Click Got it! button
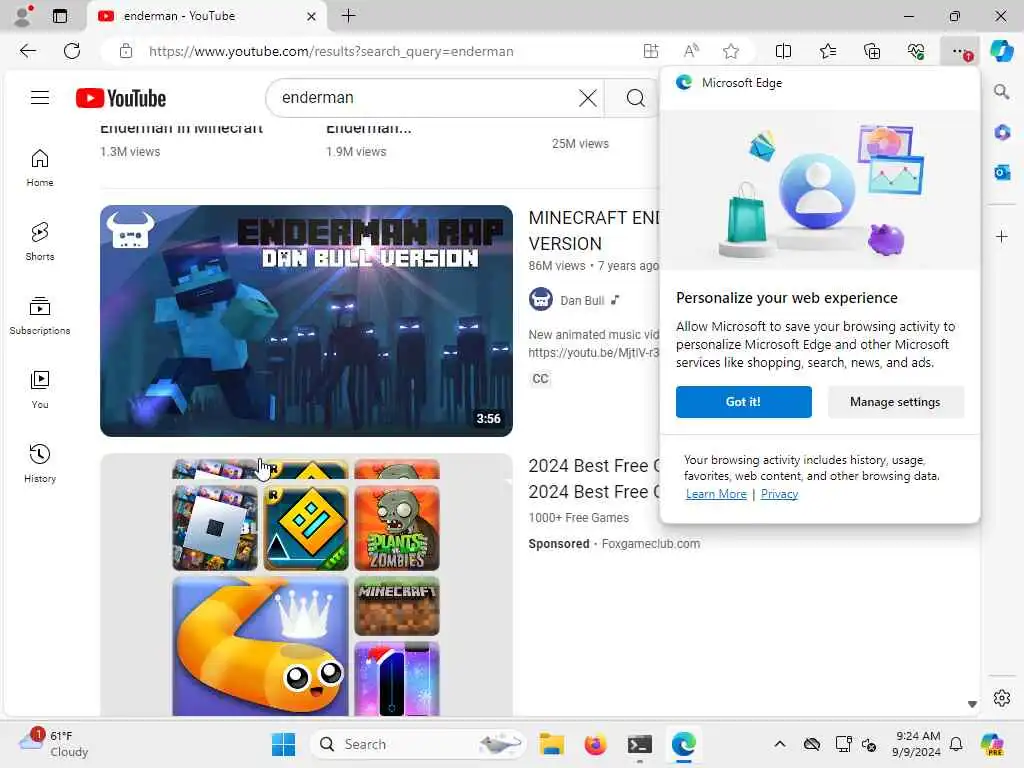Screen dimensions: 1024x768 coord(743,402)
